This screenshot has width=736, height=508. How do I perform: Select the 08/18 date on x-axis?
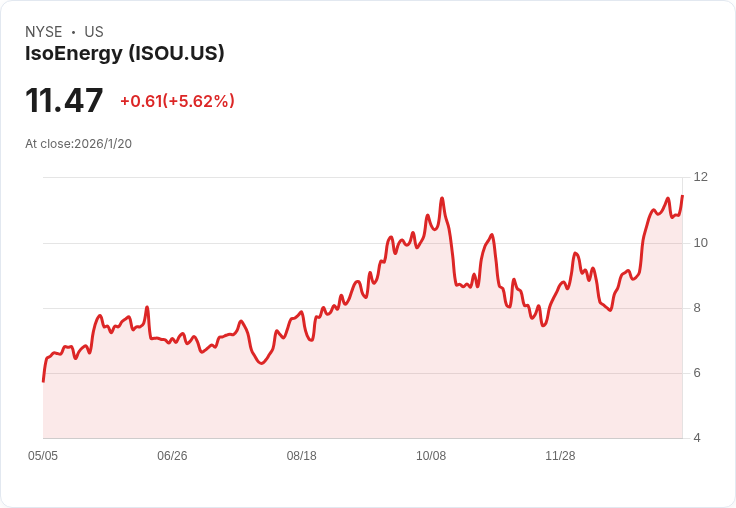pyautogui.click(x=301, y=456)
